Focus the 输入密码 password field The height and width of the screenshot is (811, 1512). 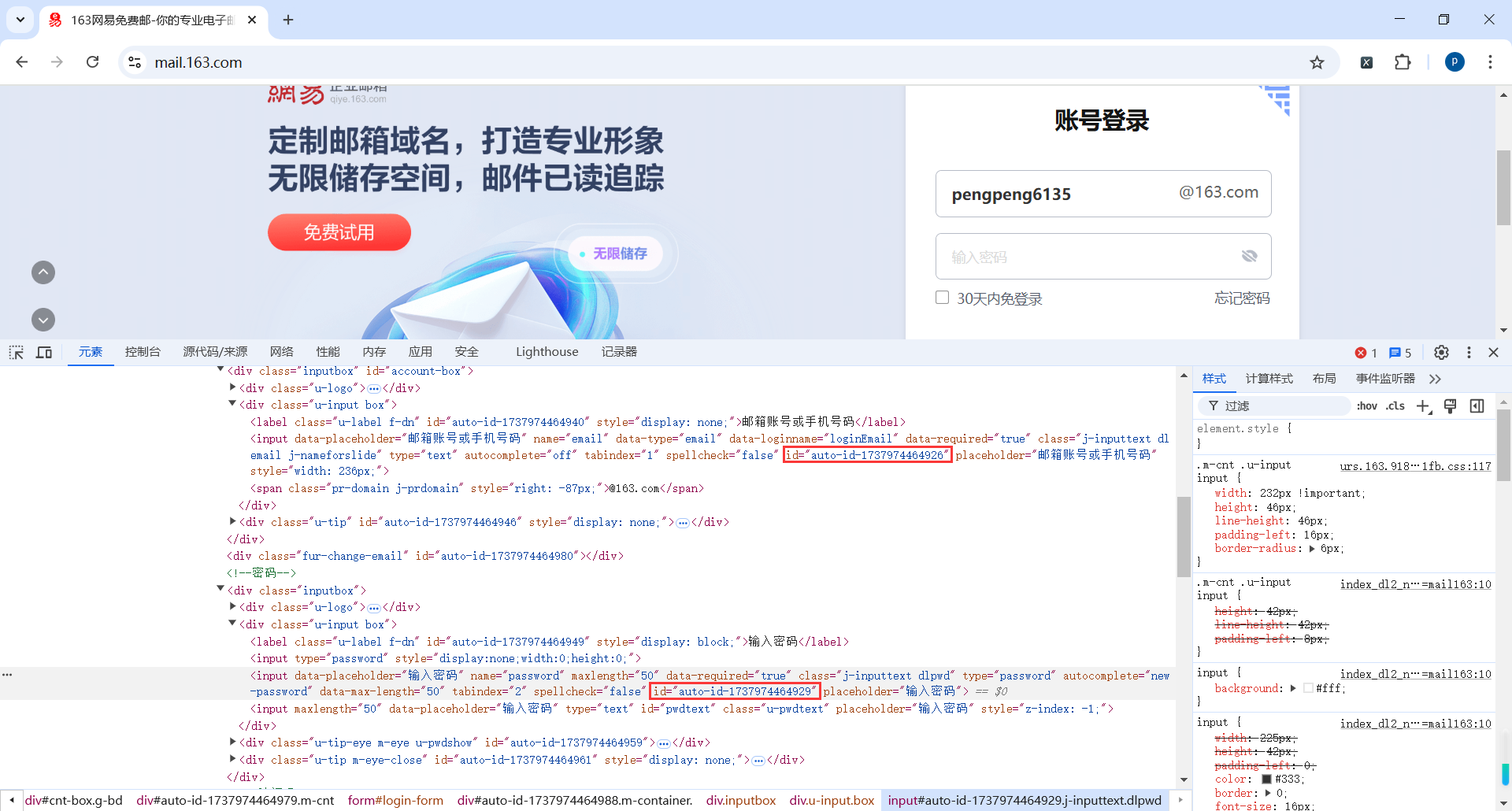(x=1103, y=257)
